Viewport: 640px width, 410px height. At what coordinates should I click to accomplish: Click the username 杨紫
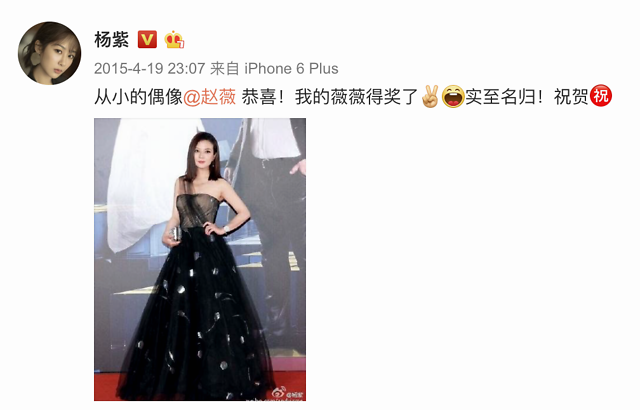tap(111, 40)
